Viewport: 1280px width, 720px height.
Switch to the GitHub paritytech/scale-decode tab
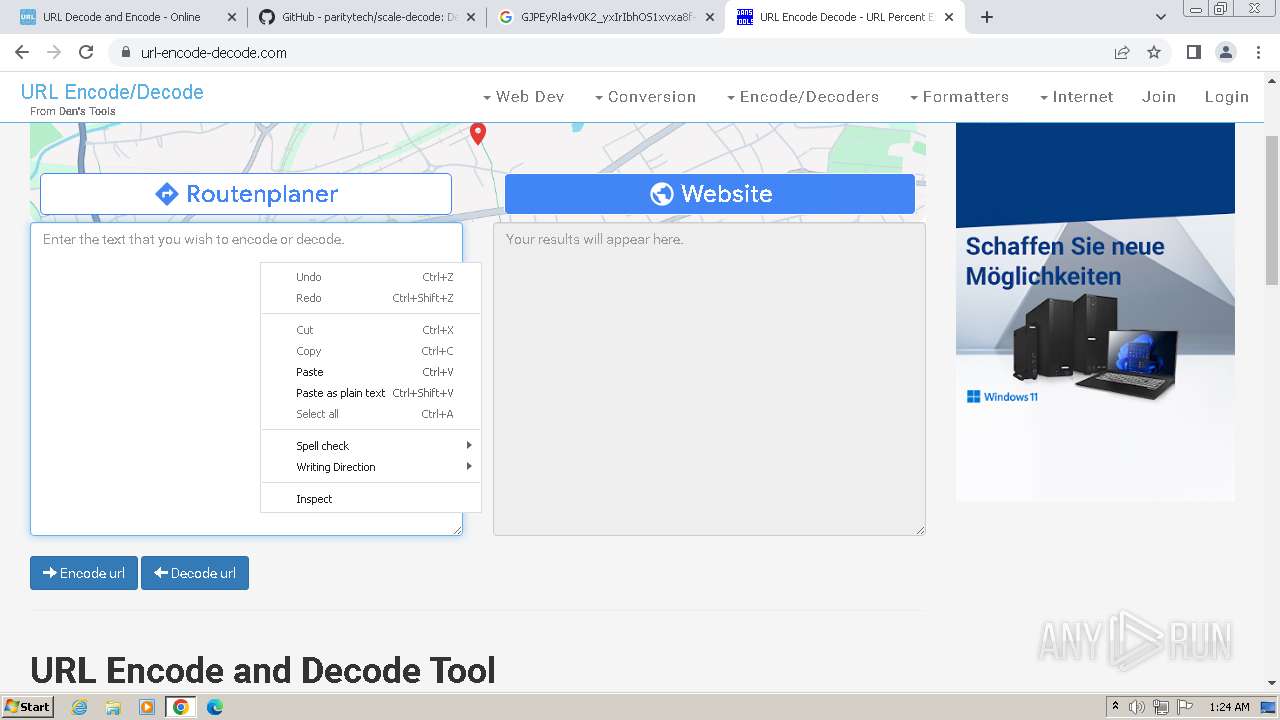(x=364, y=17)
